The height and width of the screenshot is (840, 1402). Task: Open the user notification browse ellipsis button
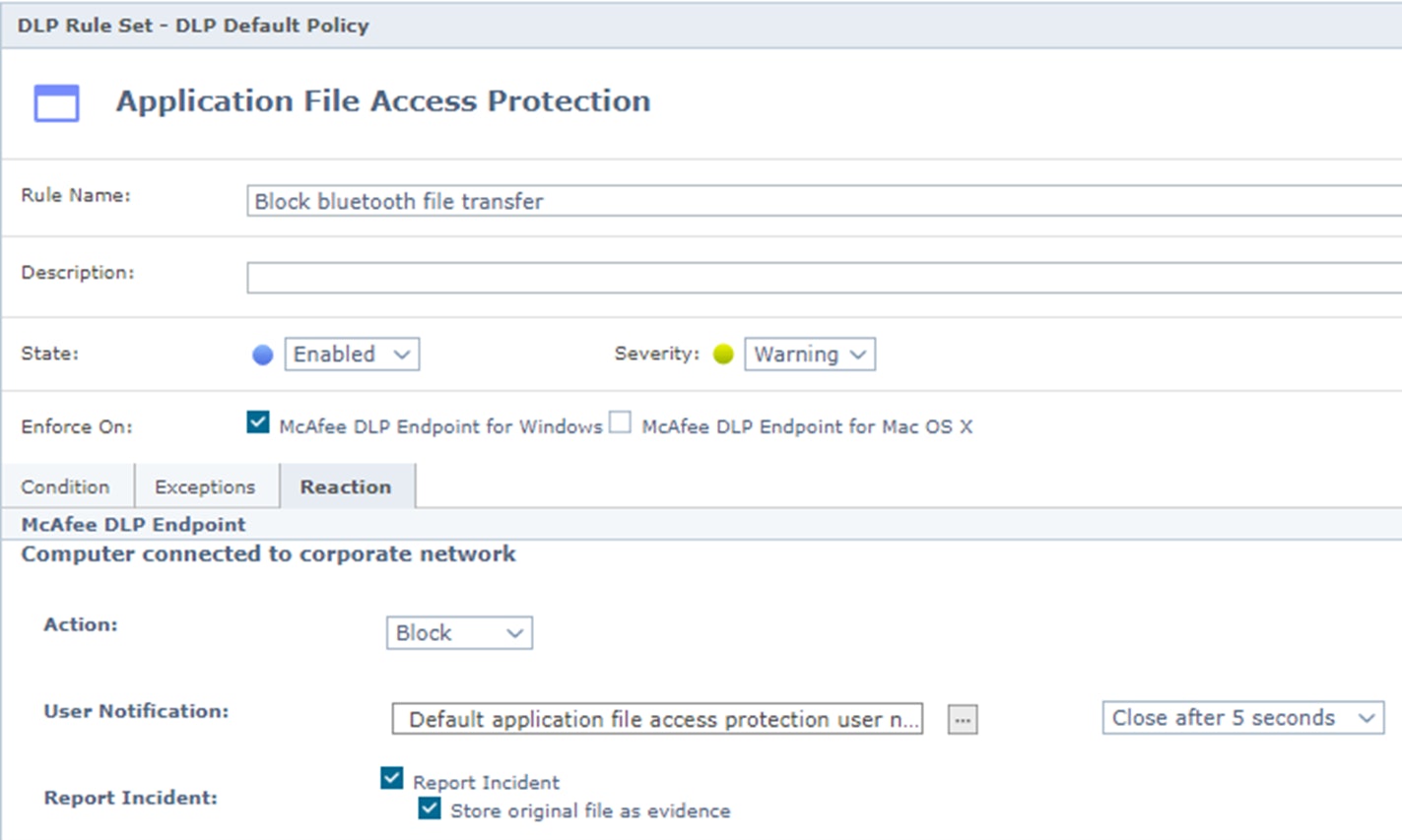pyautogui.click(x=962, y=720)
